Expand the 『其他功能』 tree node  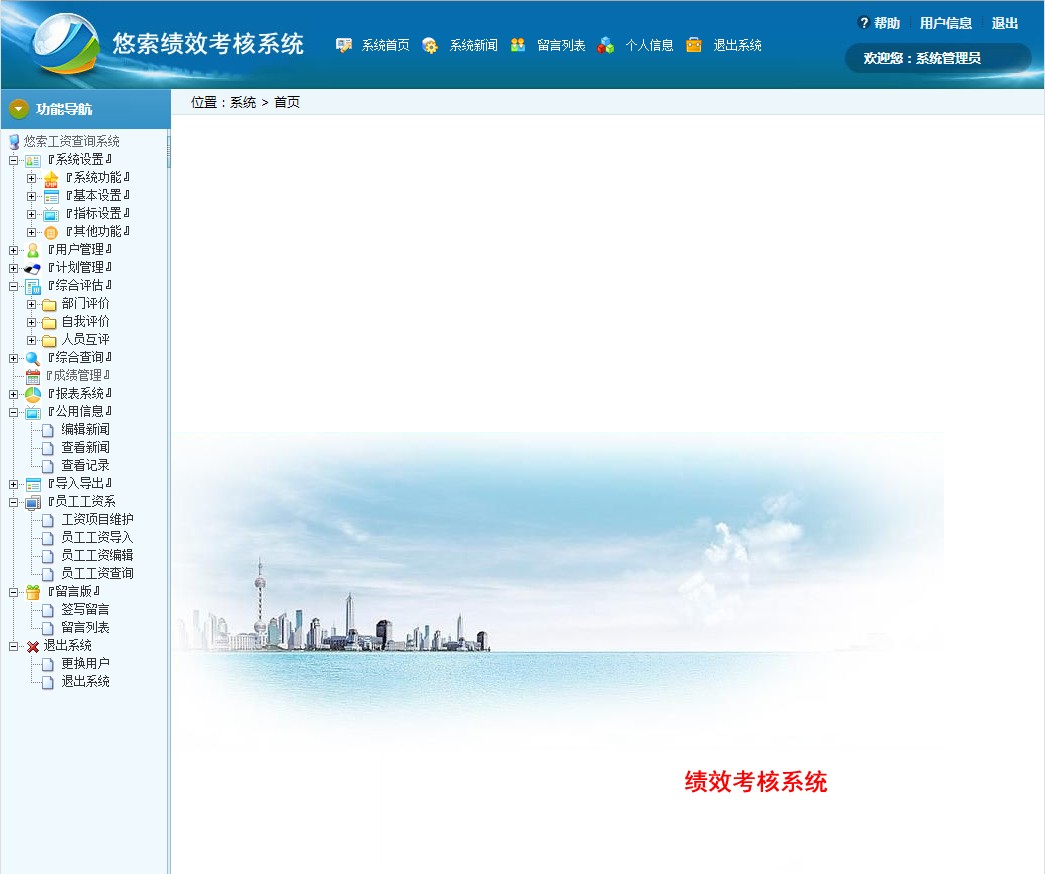pos(31,232)
